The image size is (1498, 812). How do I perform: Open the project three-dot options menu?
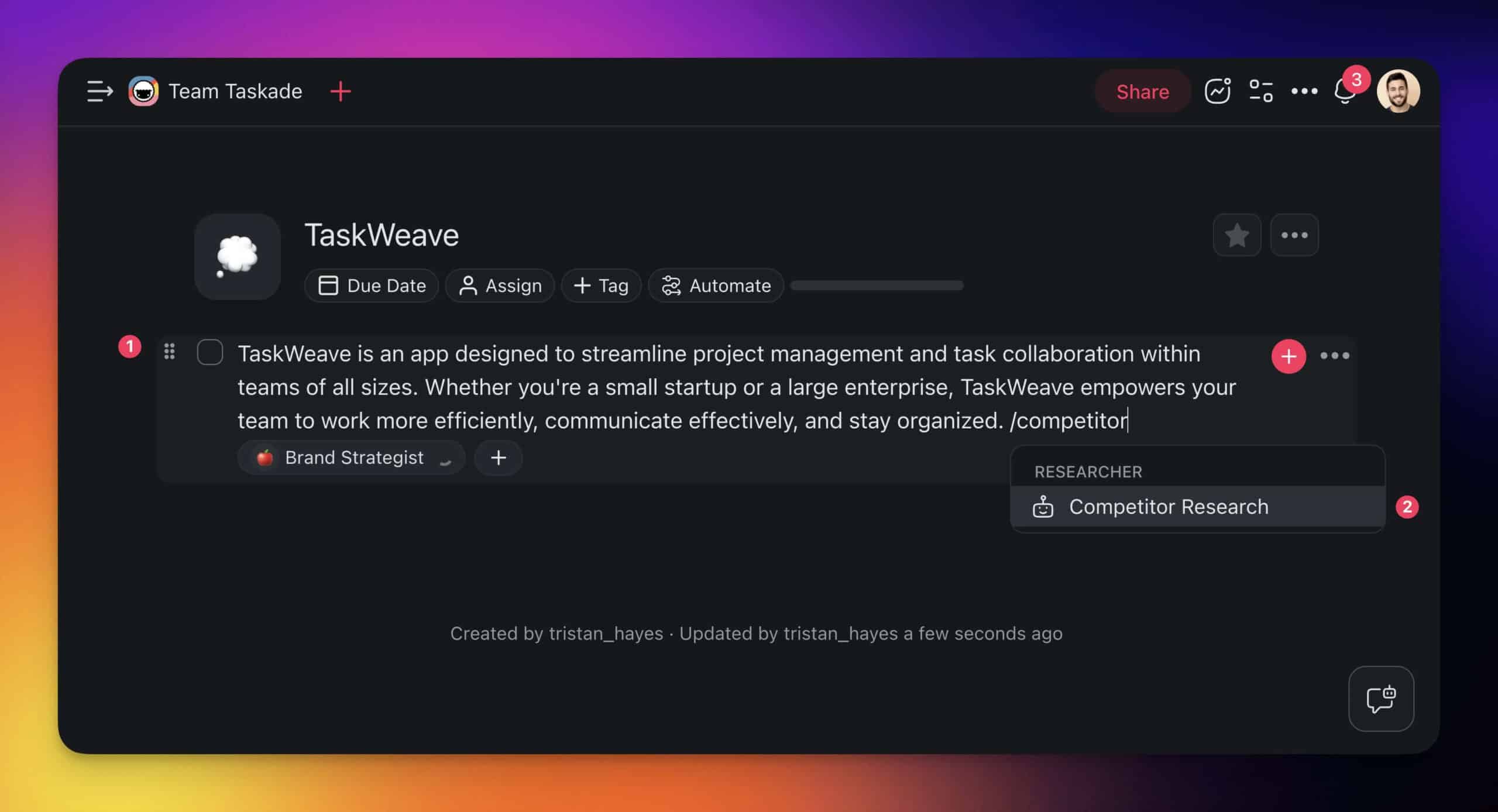(1294, 235)
